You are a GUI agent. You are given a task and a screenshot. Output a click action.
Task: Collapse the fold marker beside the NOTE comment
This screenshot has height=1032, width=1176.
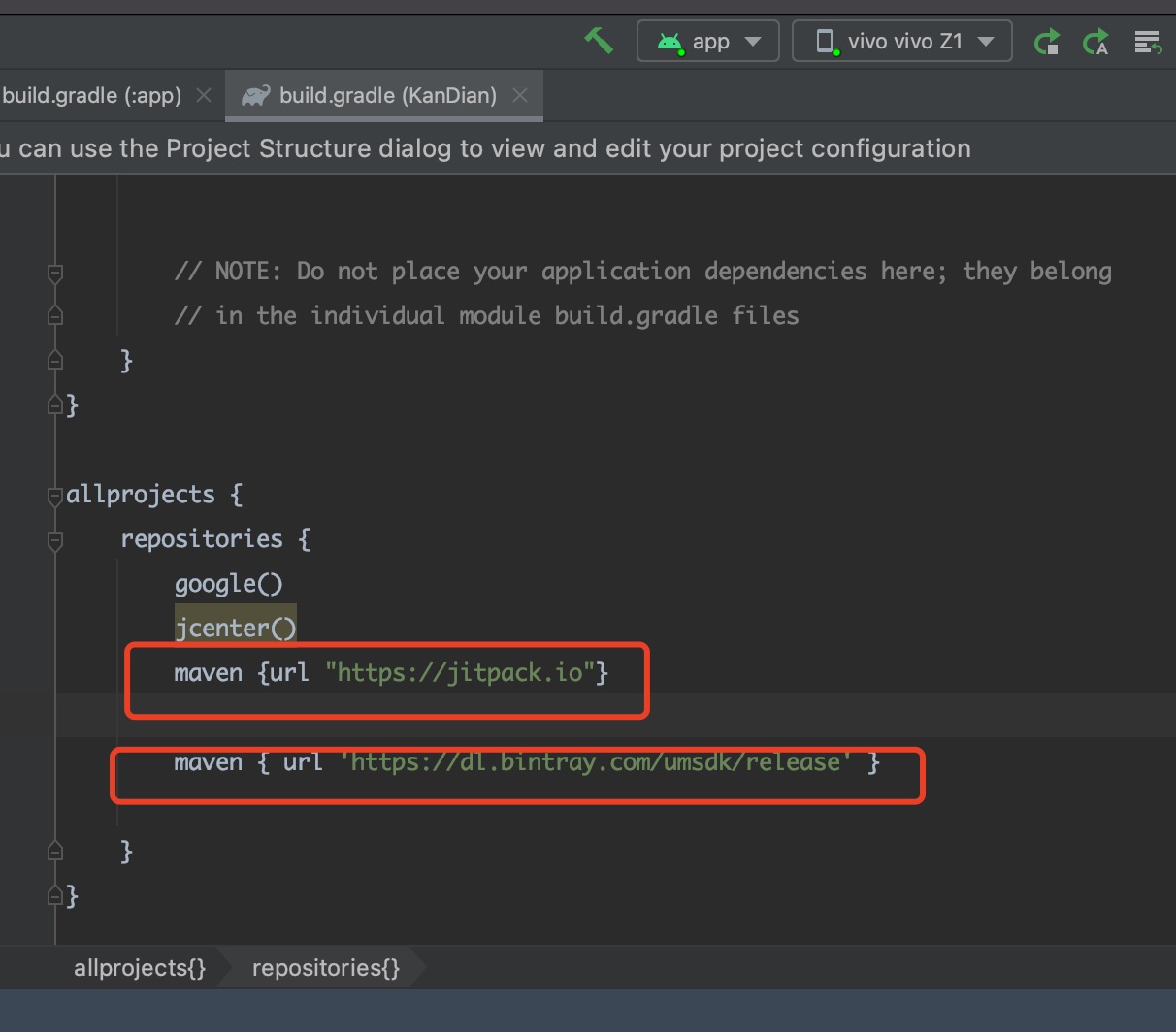(55, 273)
